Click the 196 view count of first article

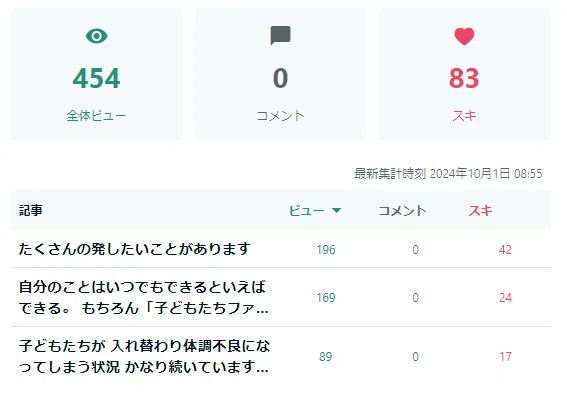click(326, 250)
